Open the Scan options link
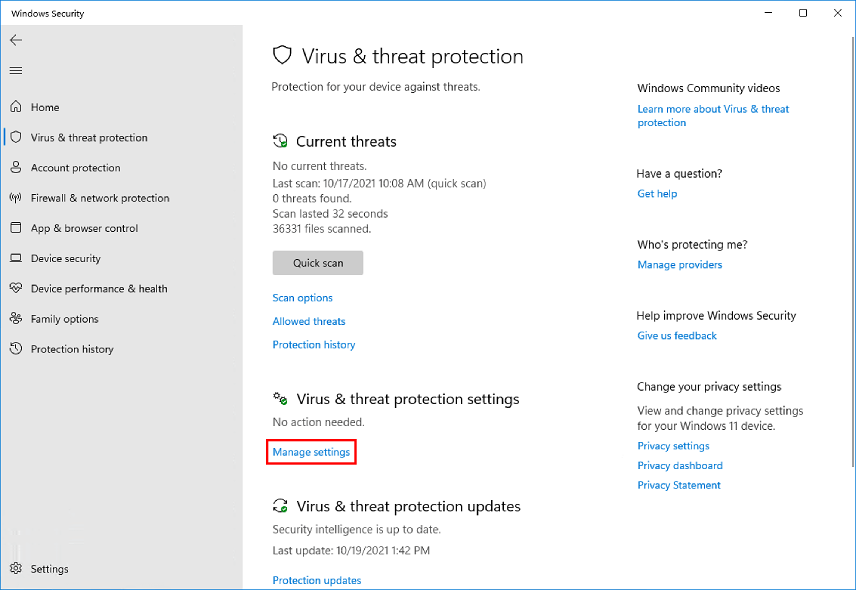Screen dimensions: 856x590 (302, 298)
